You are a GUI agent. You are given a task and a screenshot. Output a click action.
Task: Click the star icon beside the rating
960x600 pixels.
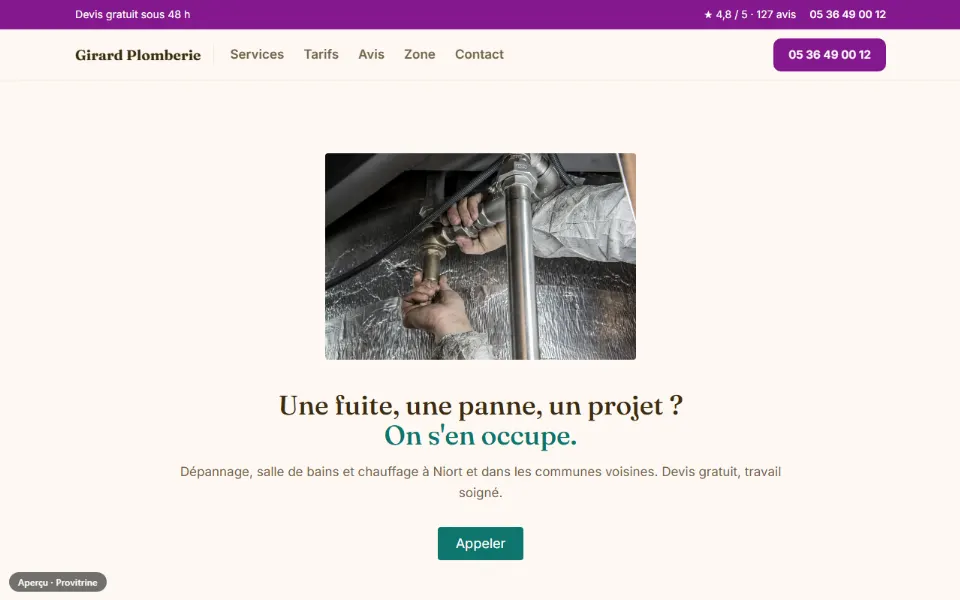pyautogui.click(x=708, y=15)
